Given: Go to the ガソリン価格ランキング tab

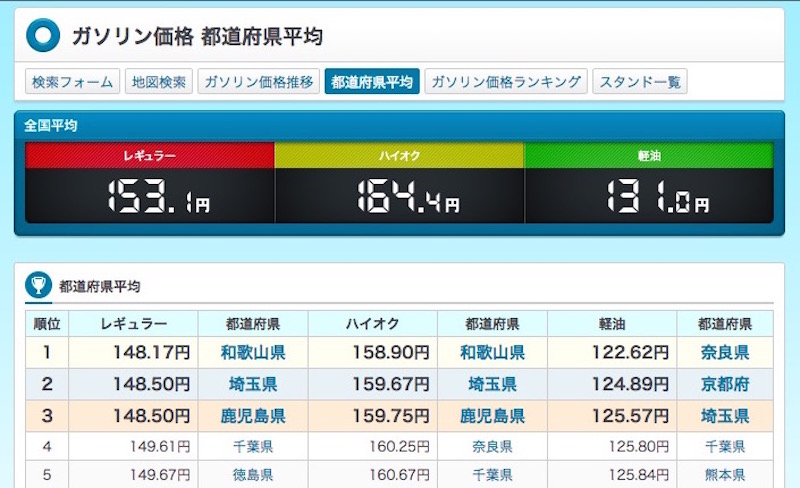Looking at the screenshot, I should coord(506,82).
